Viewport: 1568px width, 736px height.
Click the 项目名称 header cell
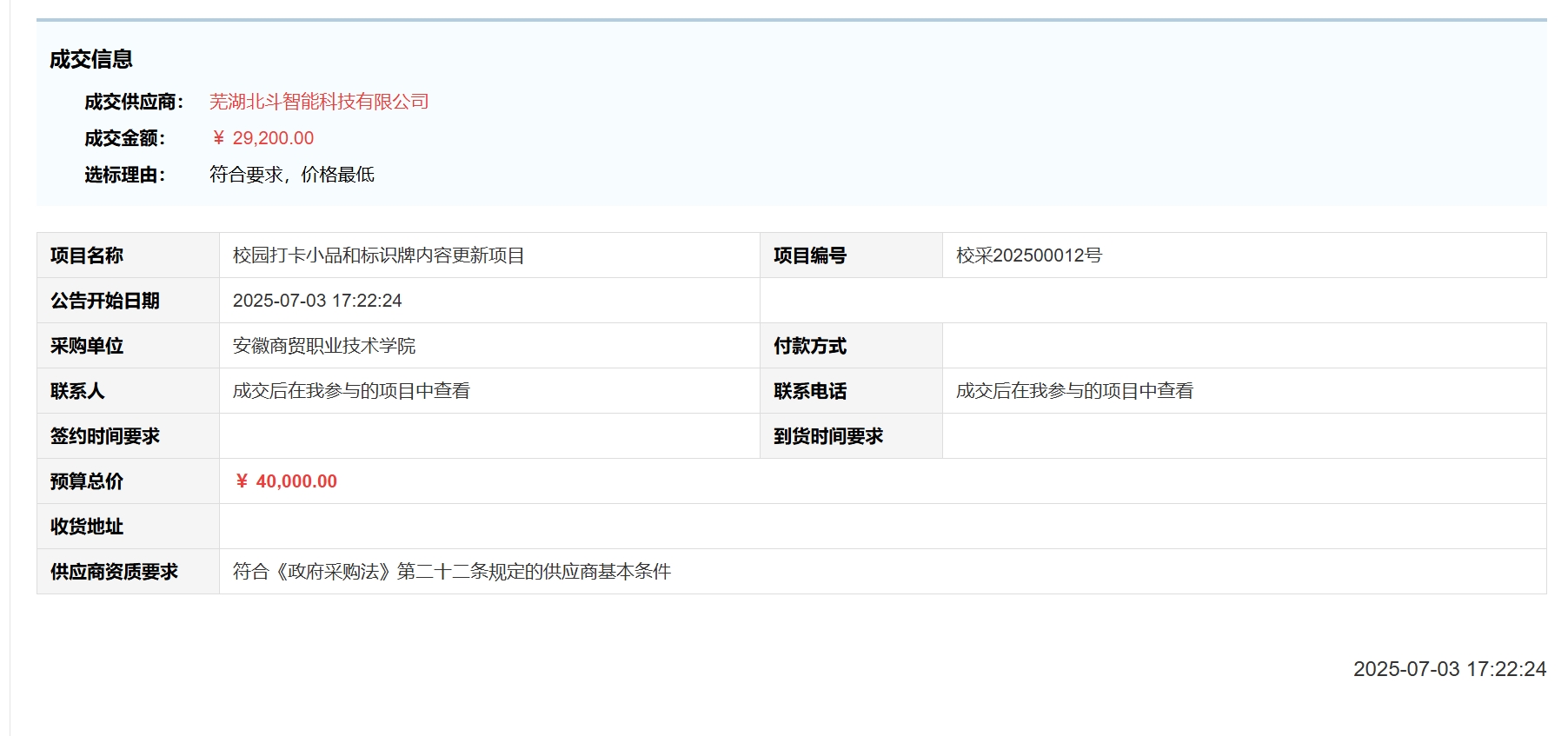(x=87, y=255)
